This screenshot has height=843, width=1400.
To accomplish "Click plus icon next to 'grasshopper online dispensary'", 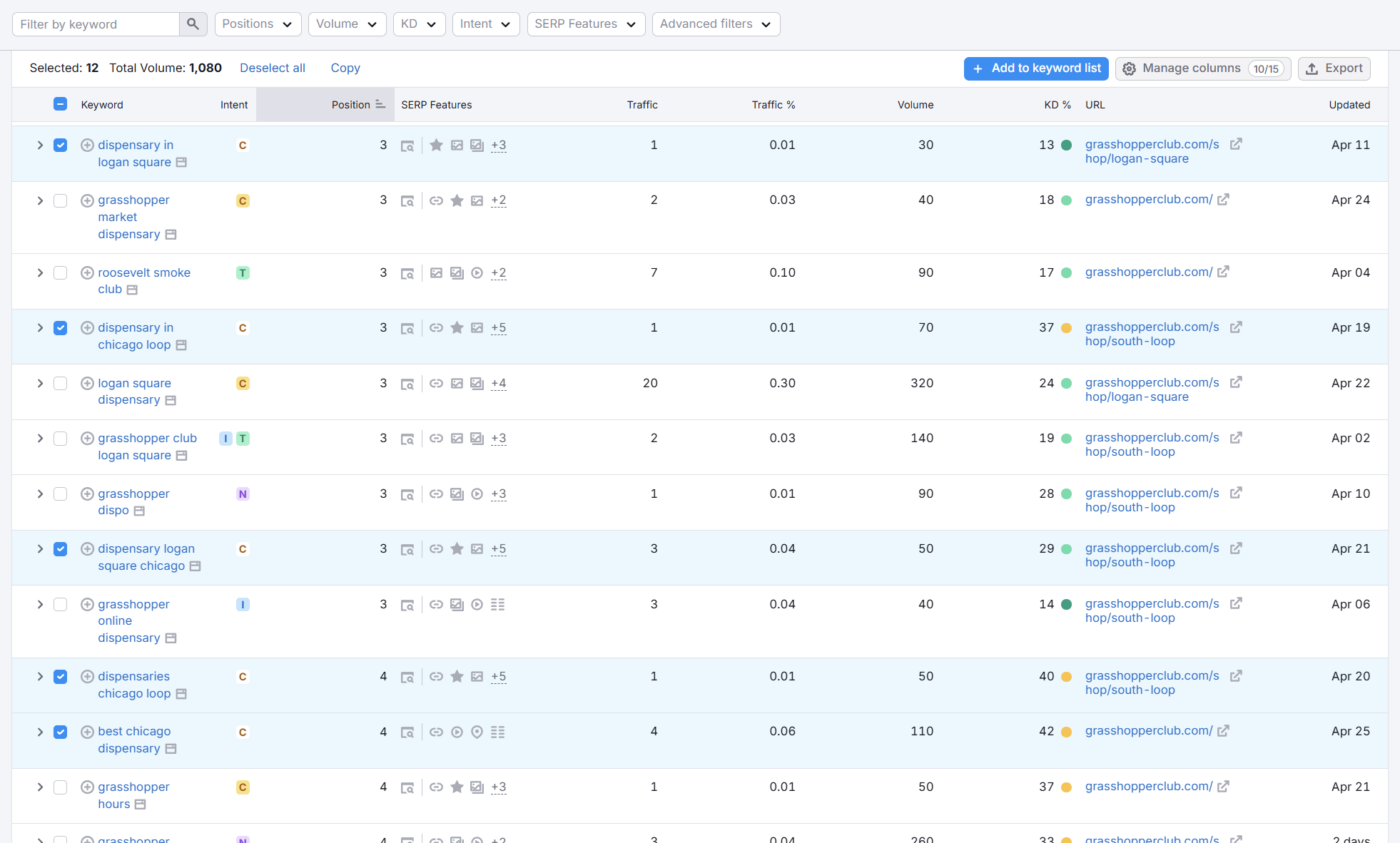I will point(87,604).
